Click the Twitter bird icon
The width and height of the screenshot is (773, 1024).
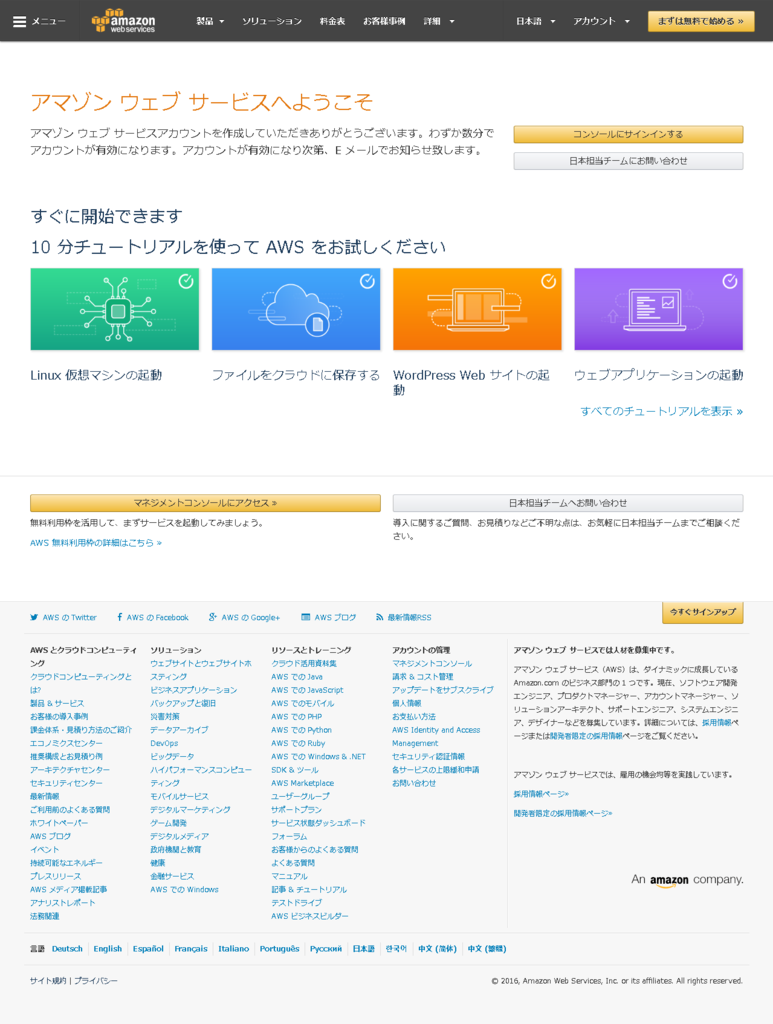34,617
